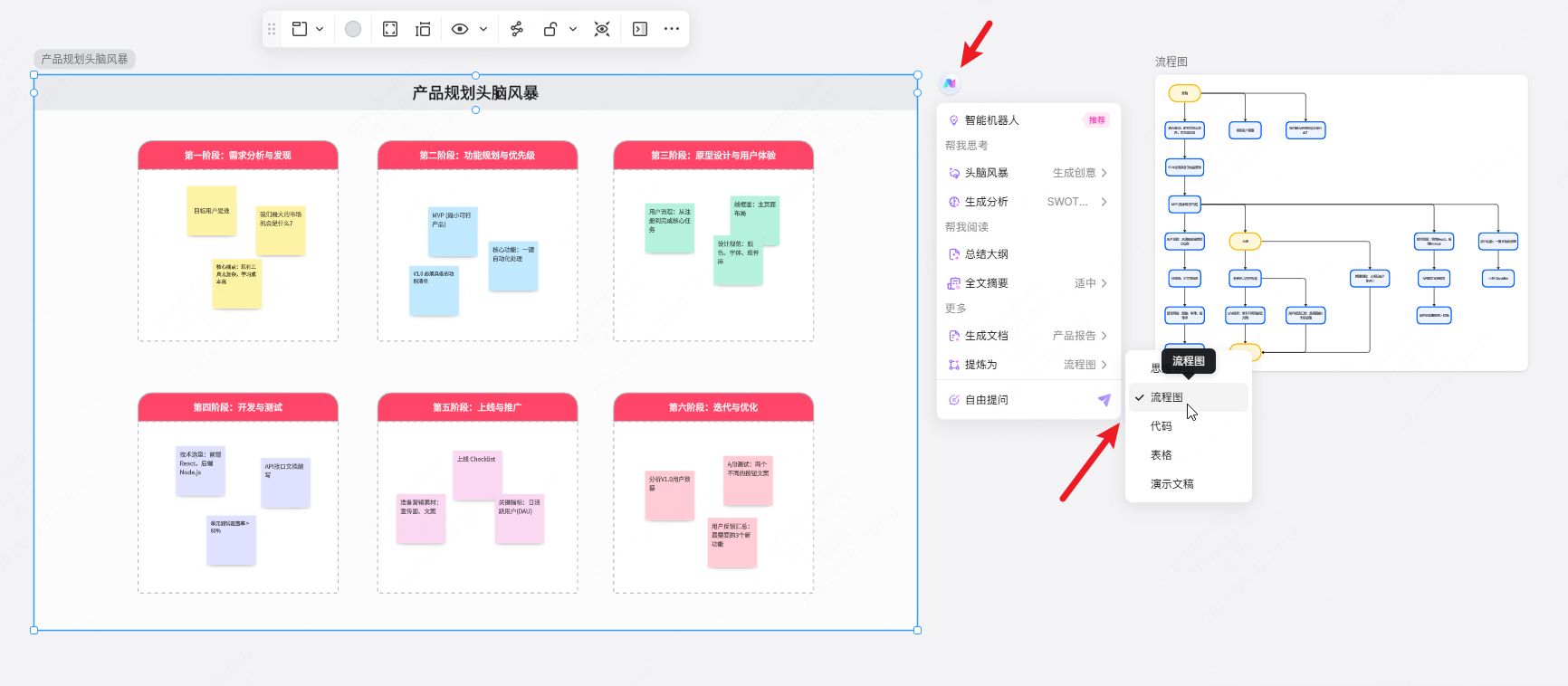The height and width of the screenshot is (686, 1568).
Task: Click the frame title 产品规划头脑风暴
Action: [475, 93]
